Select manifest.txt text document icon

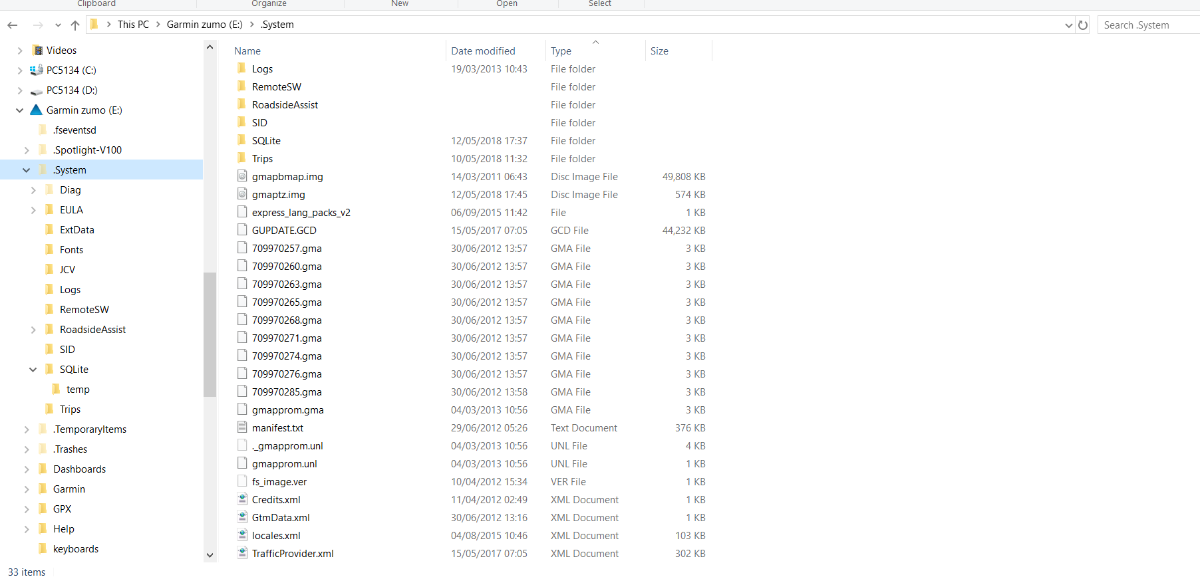(x=241, y=428)
